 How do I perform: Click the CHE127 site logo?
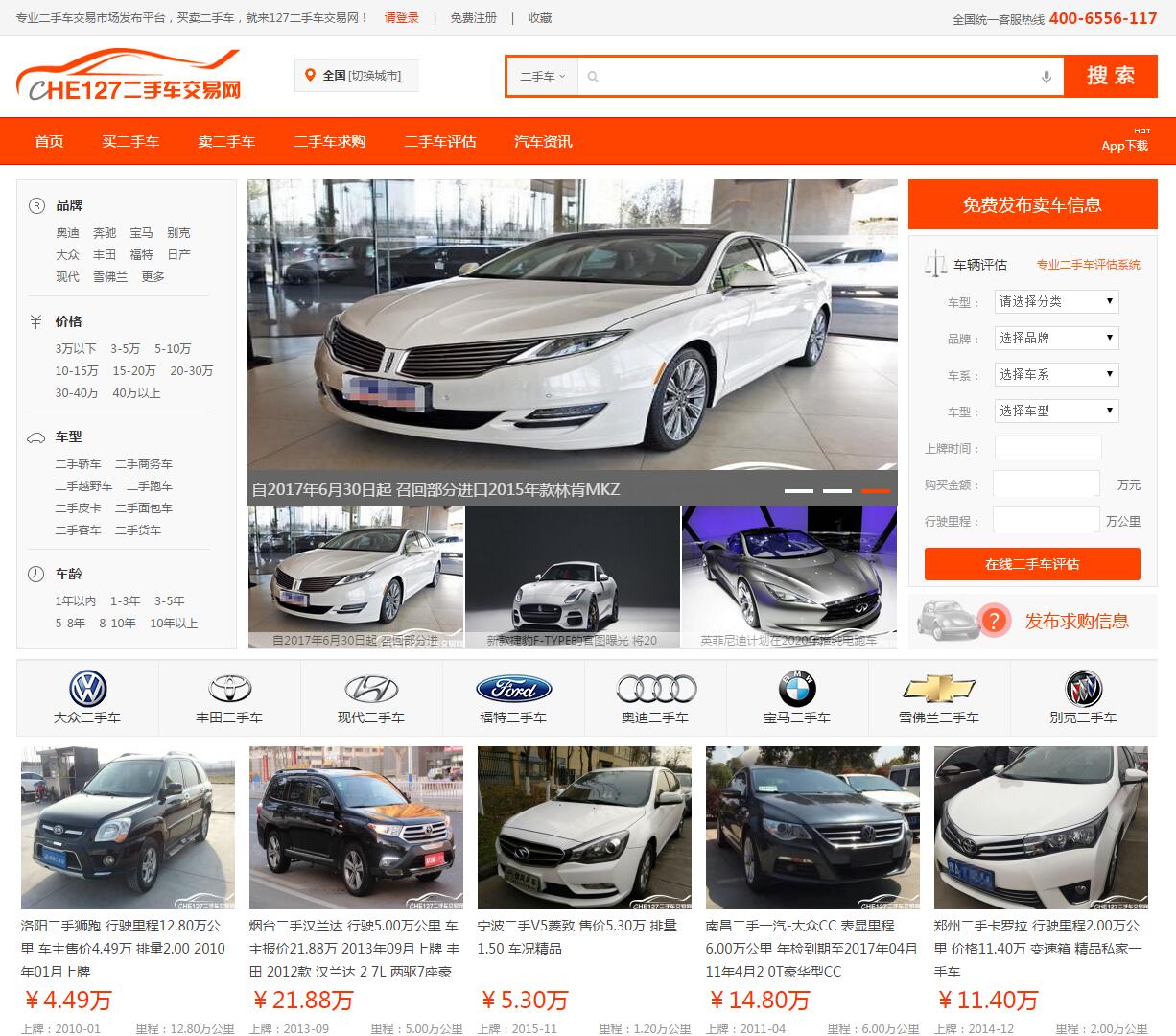pyautogui.click(x=129, y=77)
